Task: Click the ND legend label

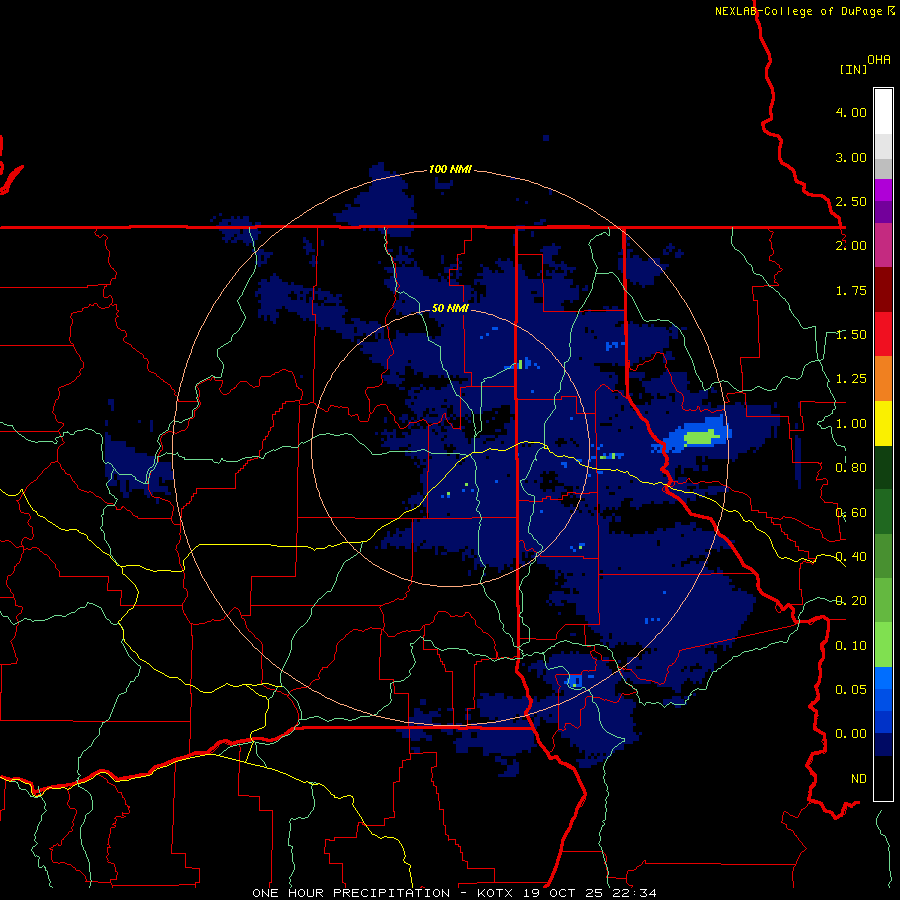Action: click(859, 779)
